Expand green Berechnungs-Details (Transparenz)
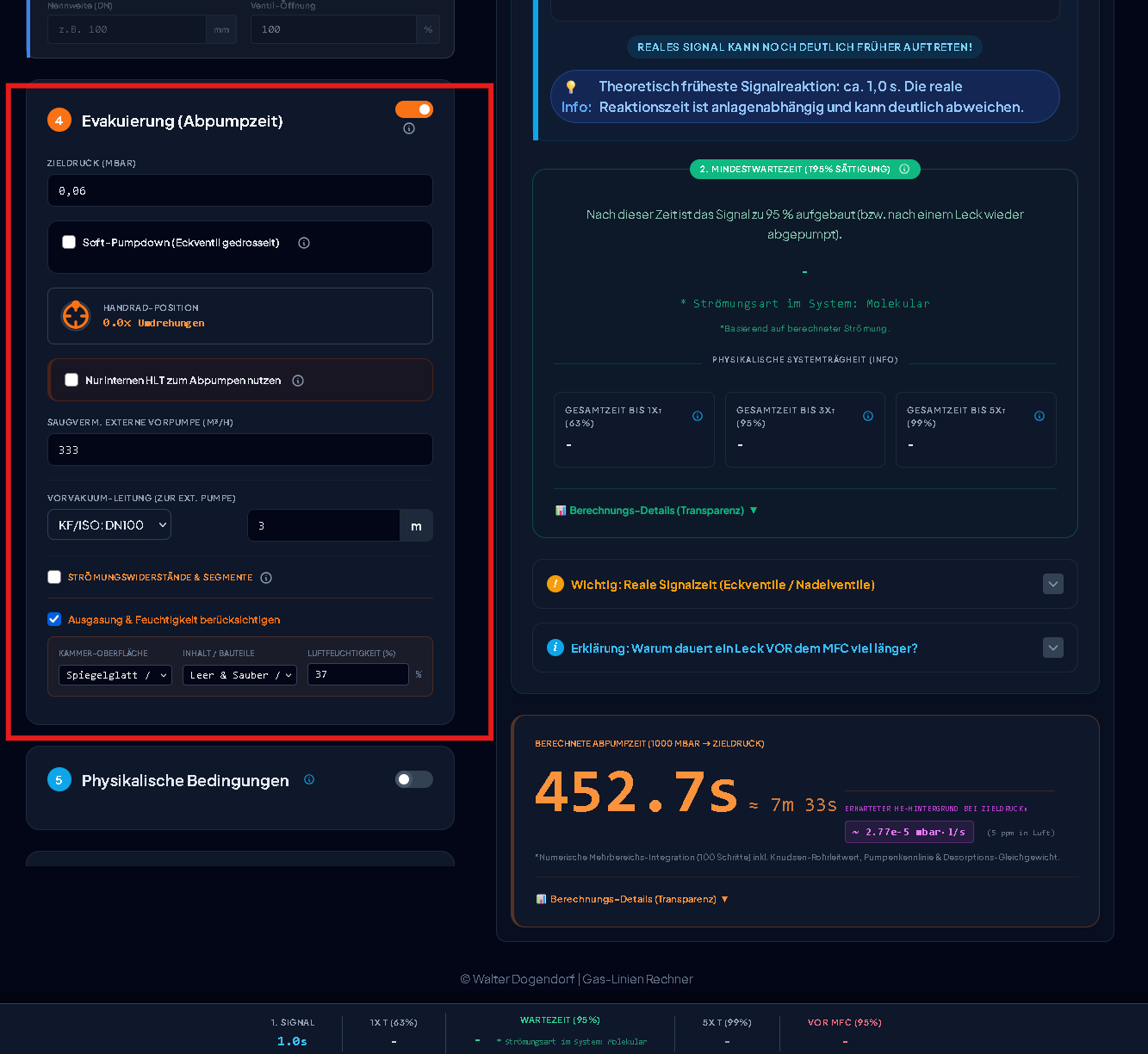1148x1054 pixels. click(656, 511)
